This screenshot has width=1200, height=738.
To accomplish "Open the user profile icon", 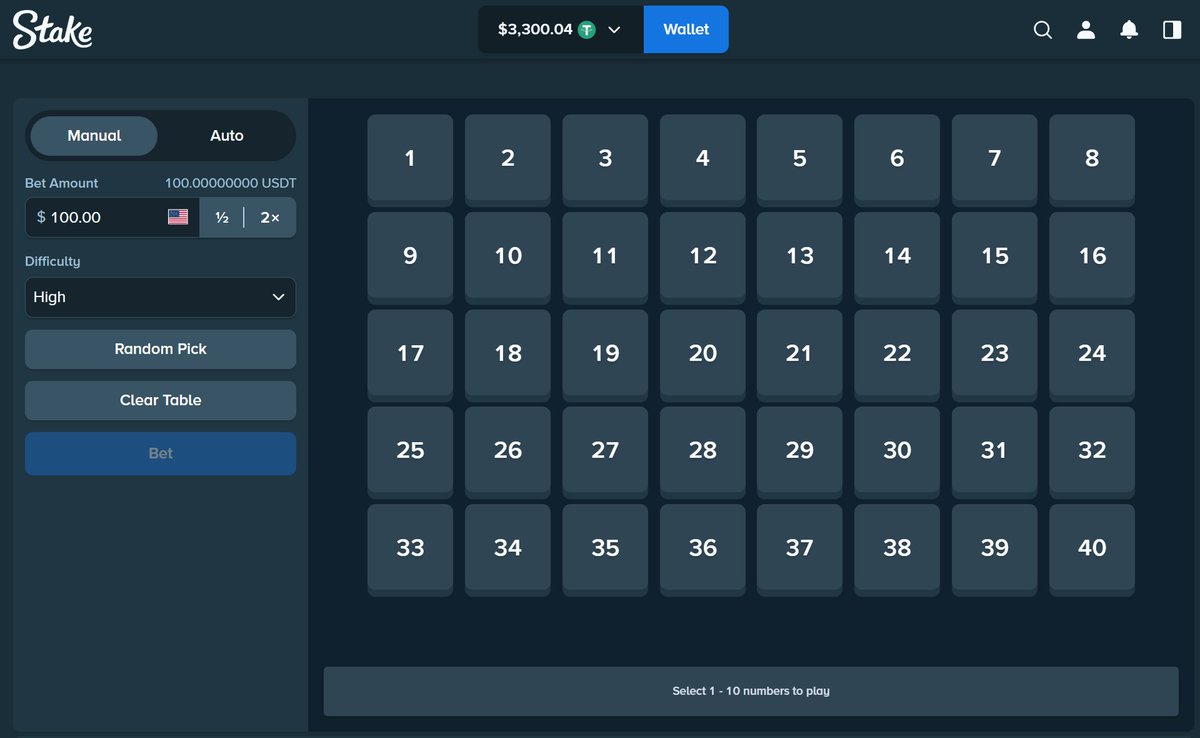I will point(1086,30).
